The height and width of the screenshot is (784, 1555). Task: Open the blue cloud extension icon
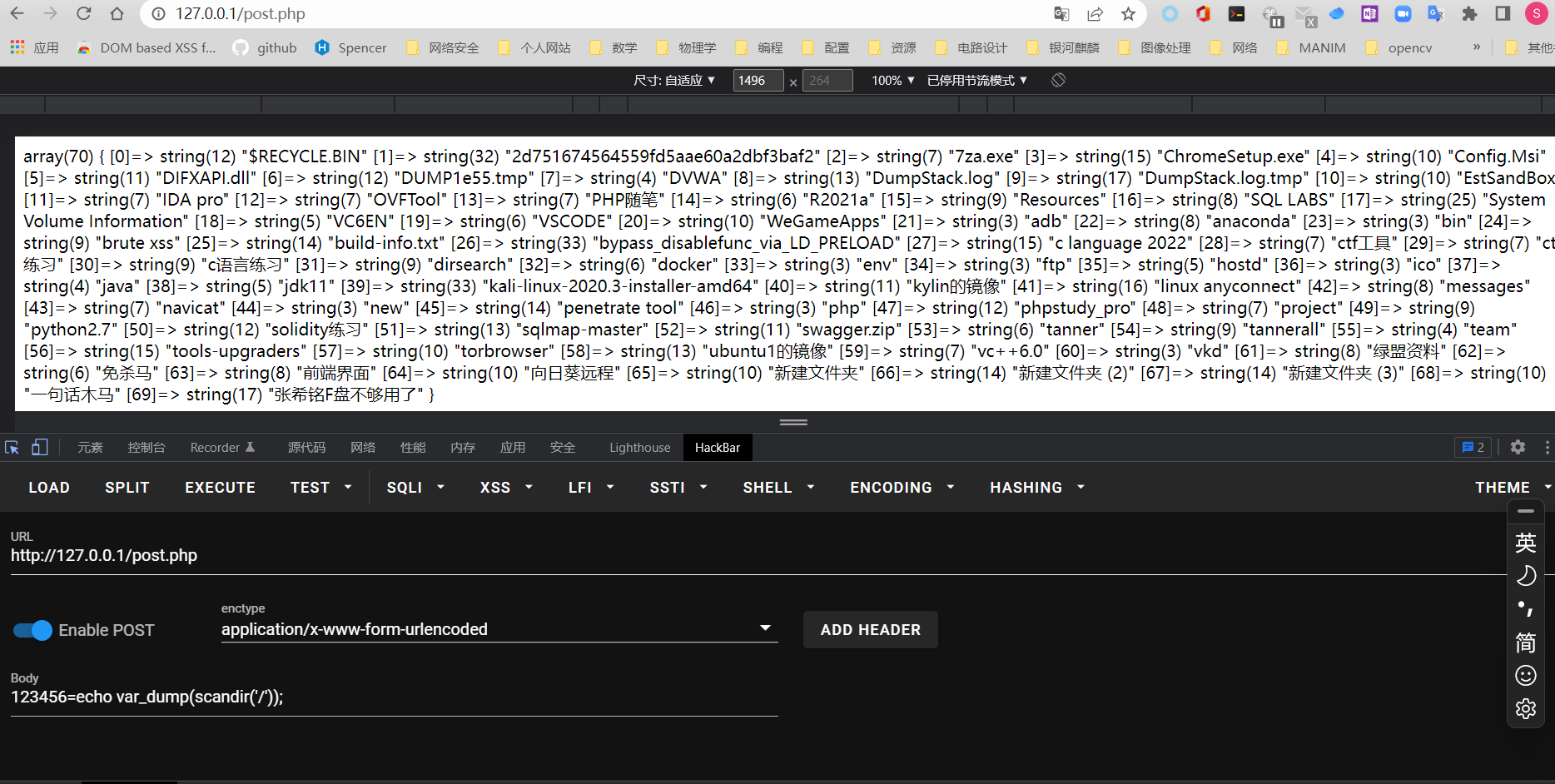click(x=1336, y=13)
